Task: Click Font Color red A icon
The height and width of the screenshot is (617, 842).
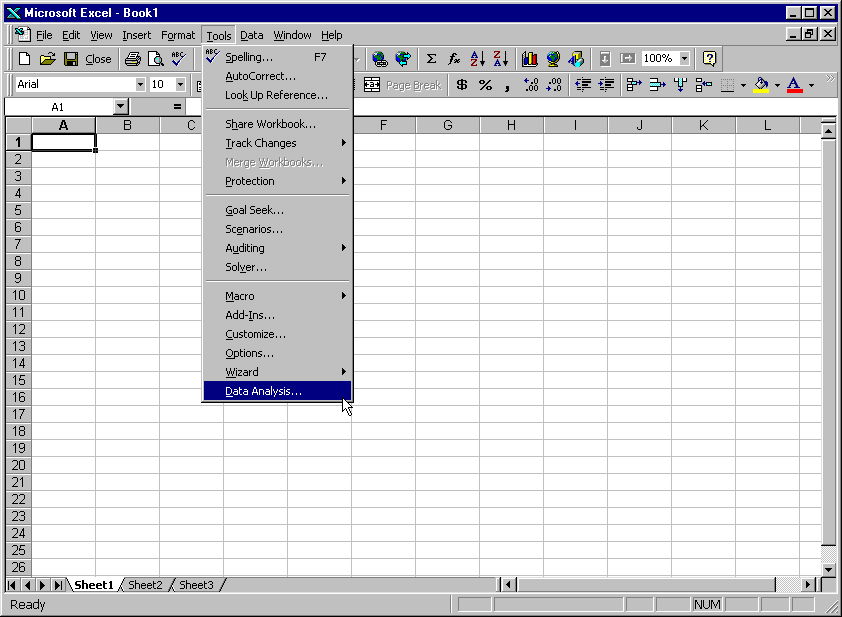Action: 794,85
